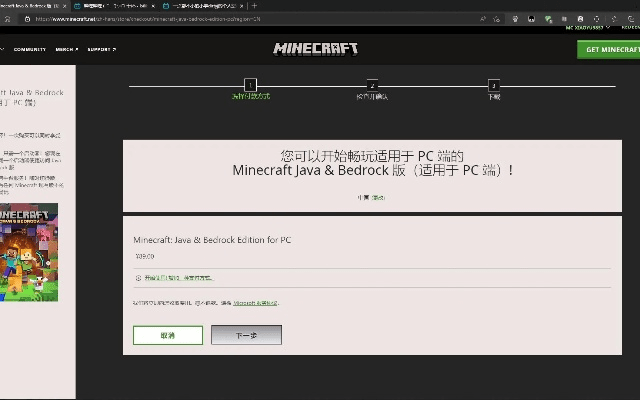Open the MERCH menu item

pyautogui.click(x=67, y=49)
